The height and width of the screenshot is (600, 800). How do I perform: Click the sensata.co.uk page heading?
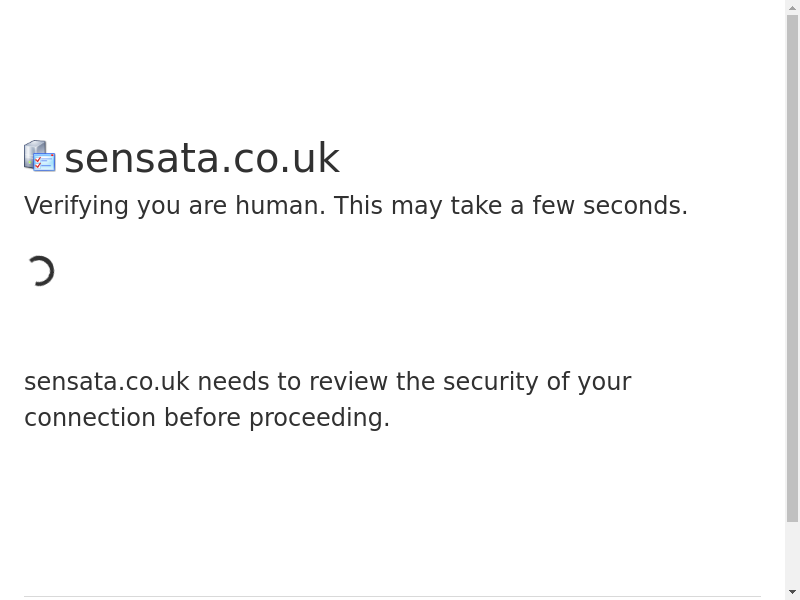click(x=202, y=159)
